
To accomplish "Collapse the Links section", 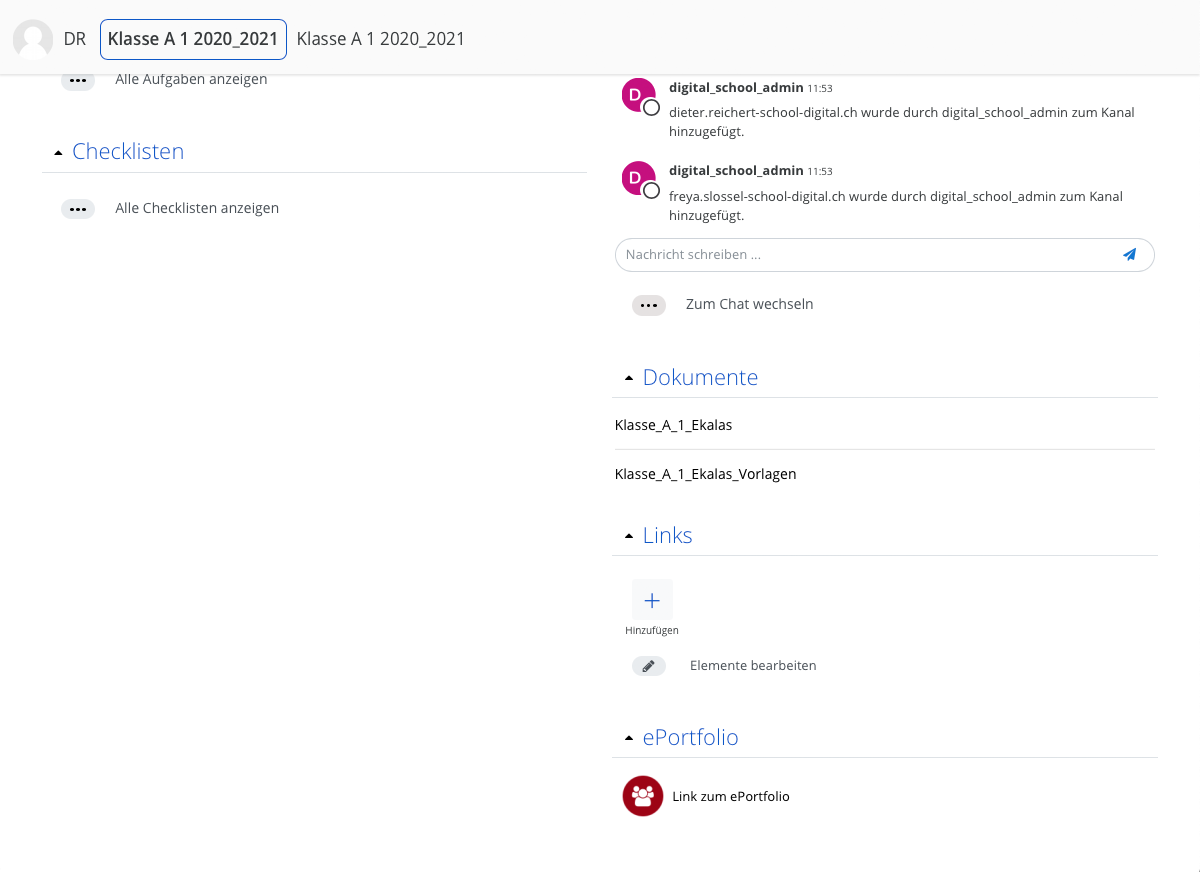I will tap(629, 537).
